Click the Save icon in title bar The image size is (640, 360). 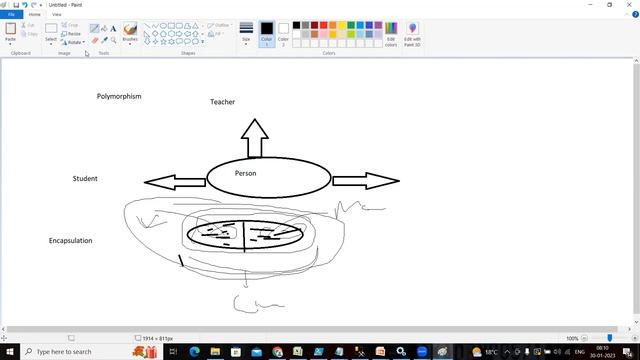16,5
